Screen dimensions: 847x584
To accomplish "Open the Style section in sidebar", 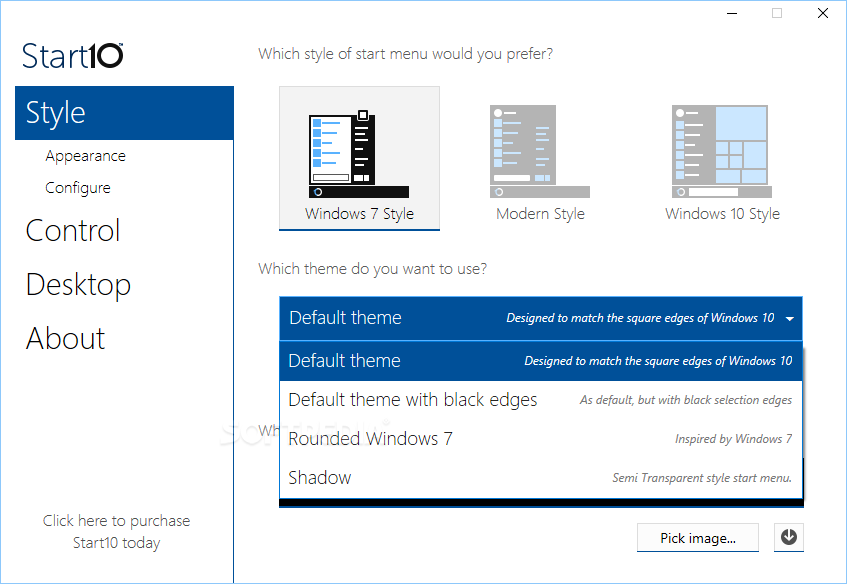I will pyautogui.click(x=124, y=113).
